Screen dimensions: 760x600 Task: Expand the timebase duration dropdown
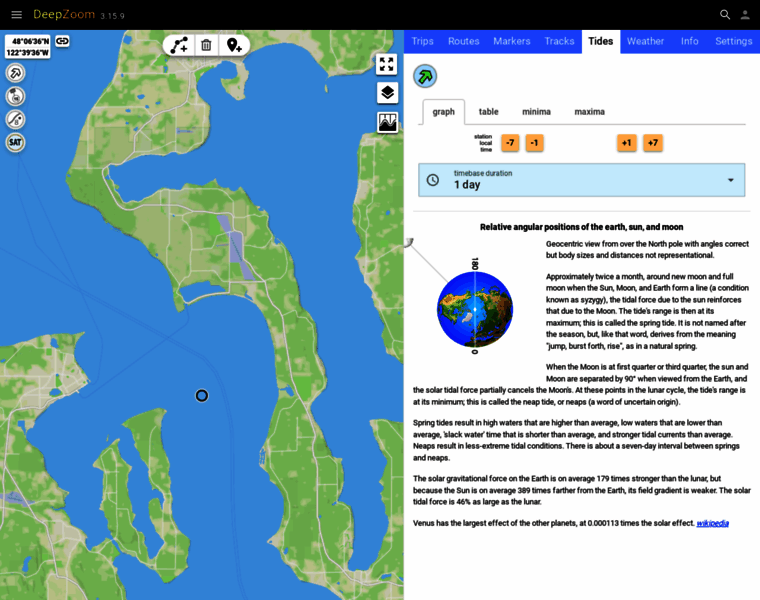[x=582, y=180]
